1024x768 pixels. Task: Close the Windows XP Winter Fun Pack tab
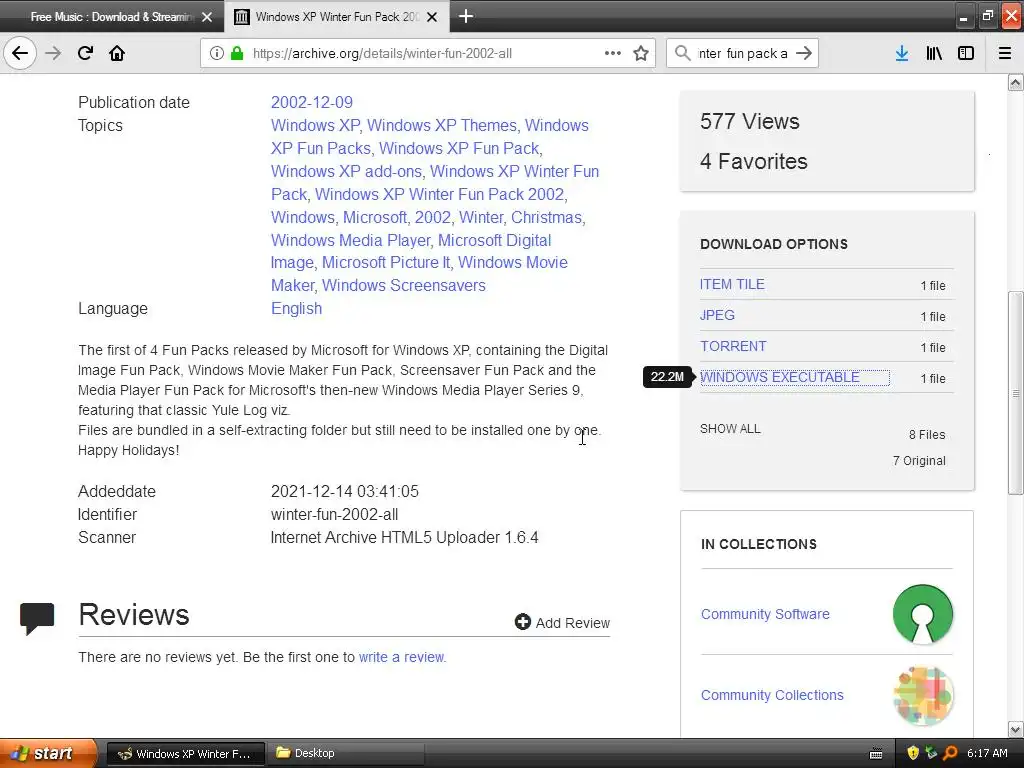coord(432,17)
